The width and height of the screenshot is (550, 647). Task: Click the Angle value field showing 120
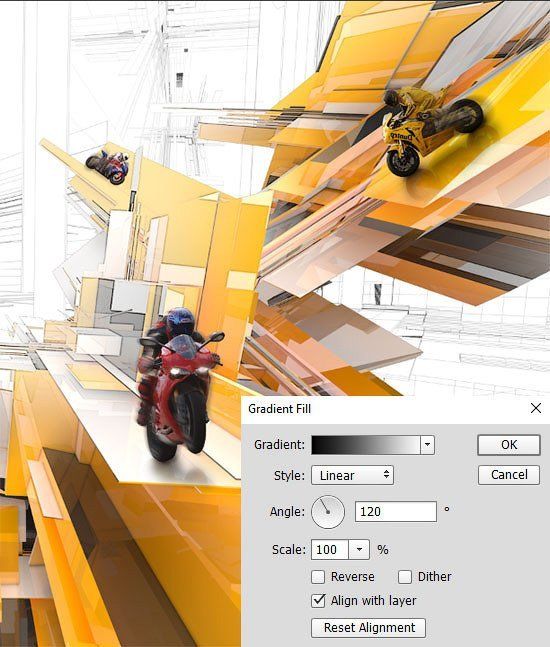396,512
